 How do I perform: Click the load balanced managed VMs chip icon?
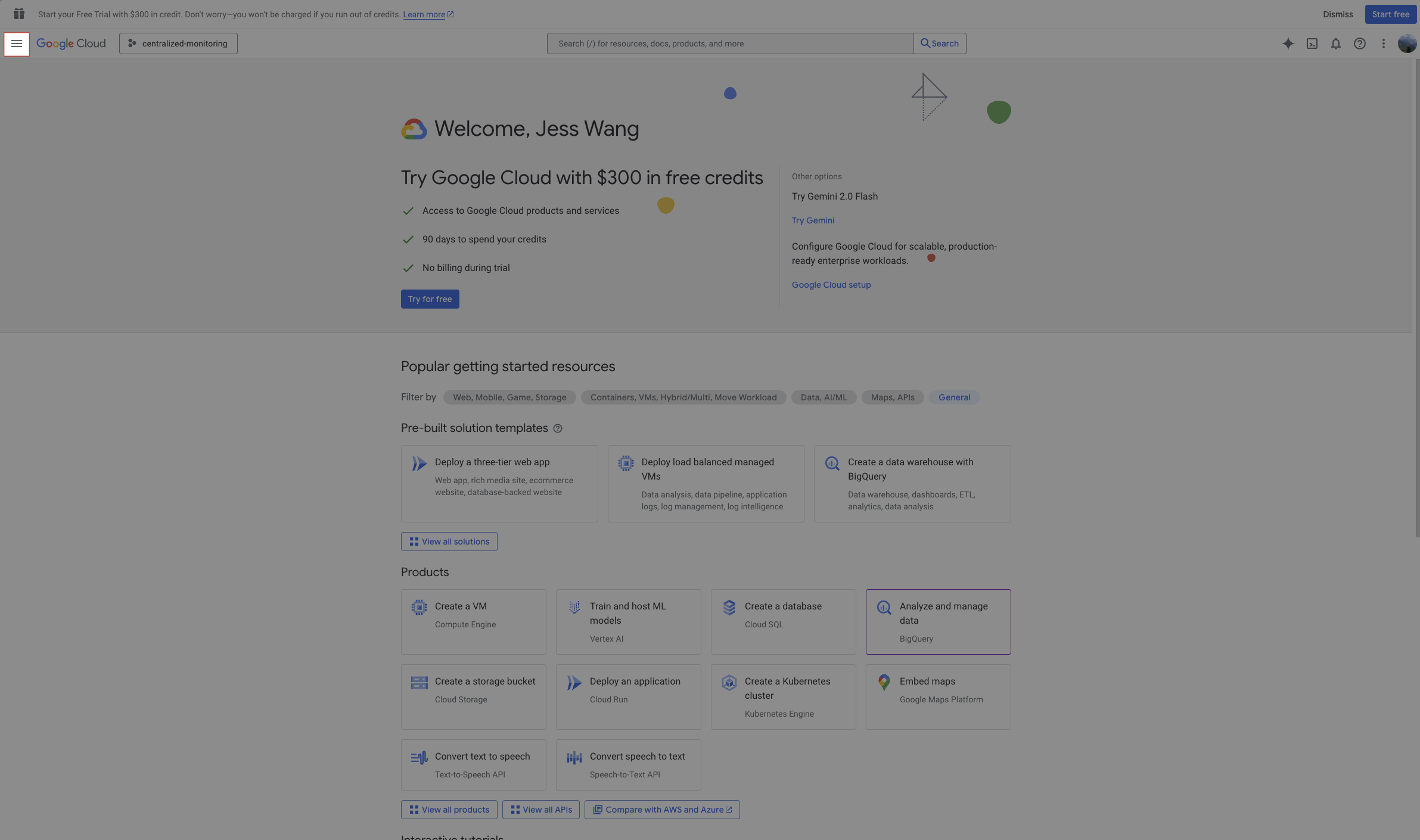[626, 463]
